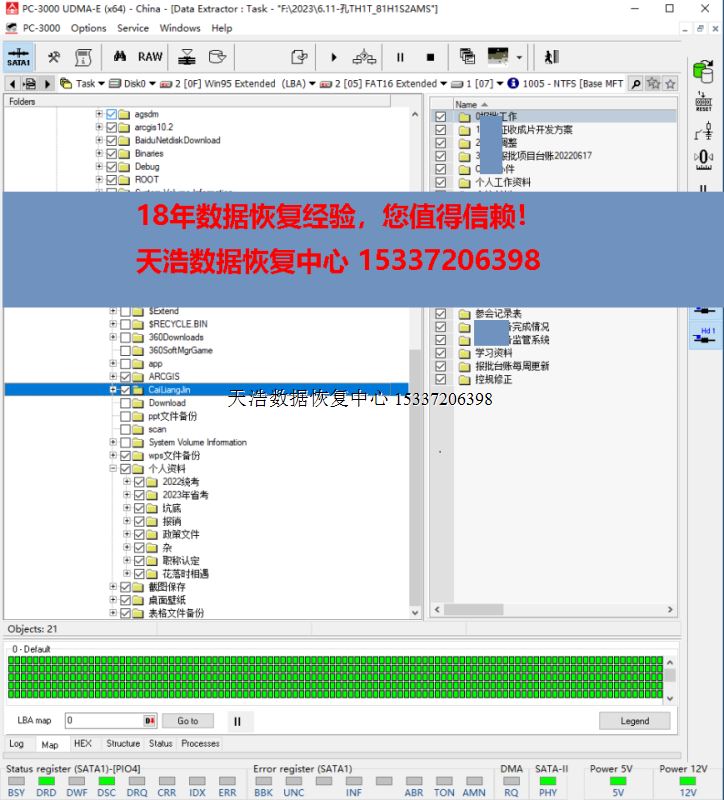724x800 pixels.
Task: Switch to the HEX tab
Action: point(82,744)
